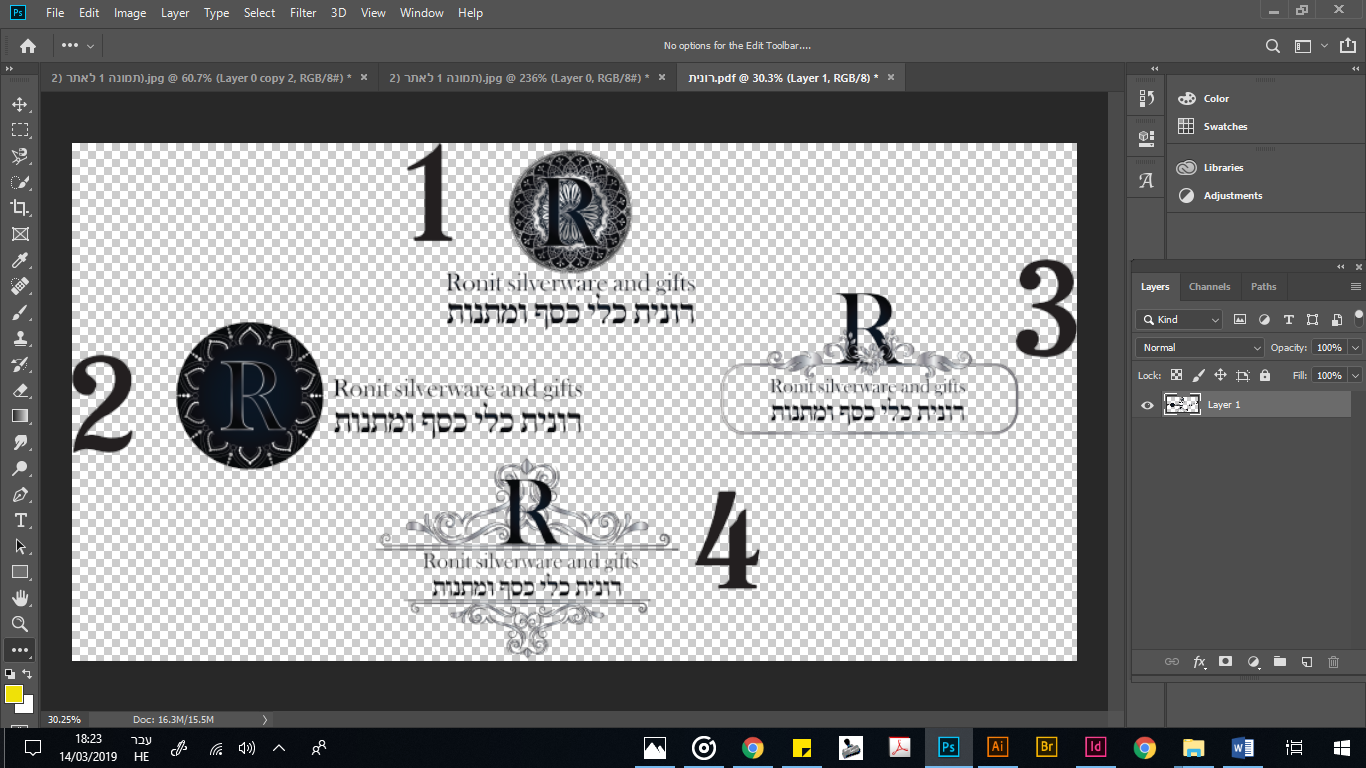The image size is (1366, 768).
Task: Select the Layer 1 thumbnail
Action: pos(1182,404)
